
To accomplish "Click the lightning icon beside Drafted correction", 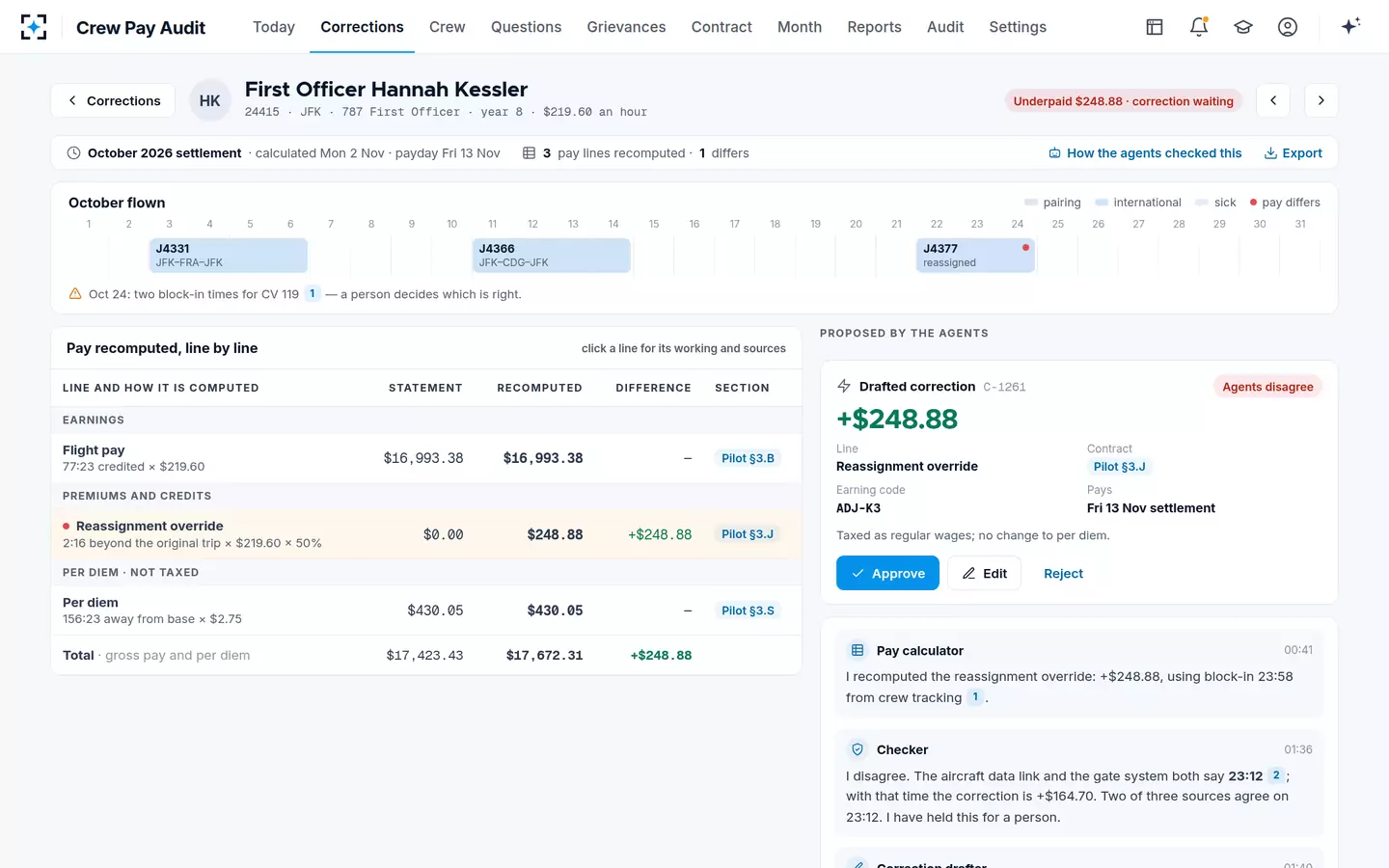I will pyautogui.click(x=844, y=386).
